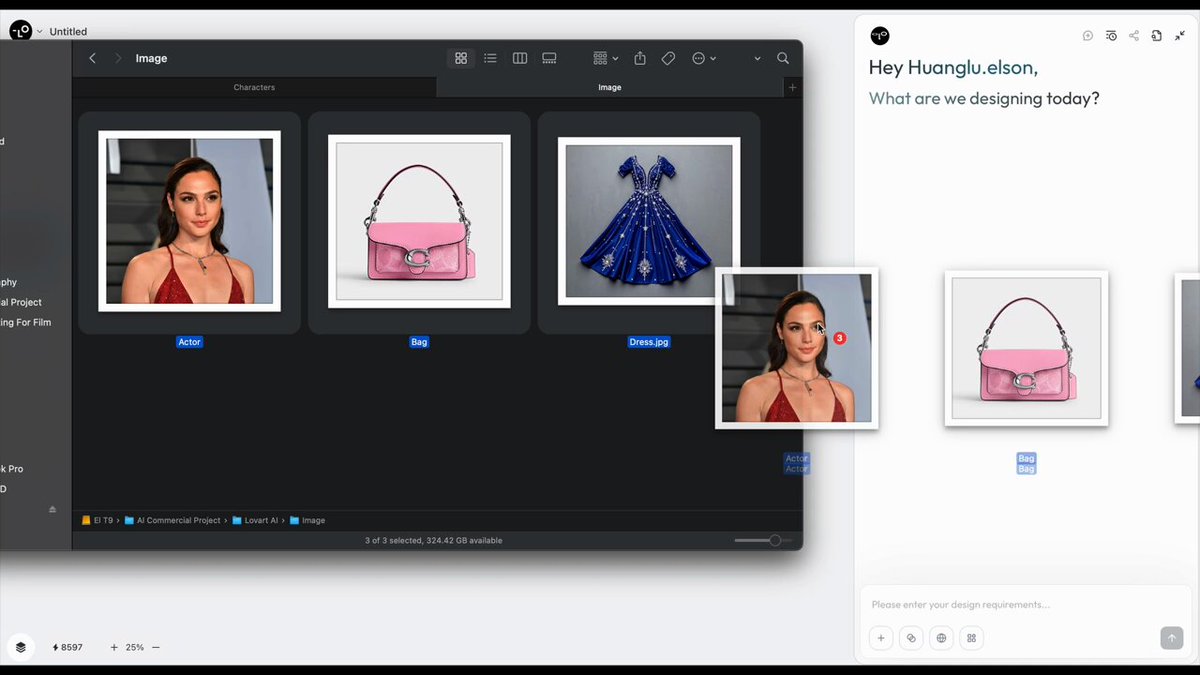Screen dimensions: 1200x675
Task: Click the Dress.jpg file name label
Action: (649, 342)
